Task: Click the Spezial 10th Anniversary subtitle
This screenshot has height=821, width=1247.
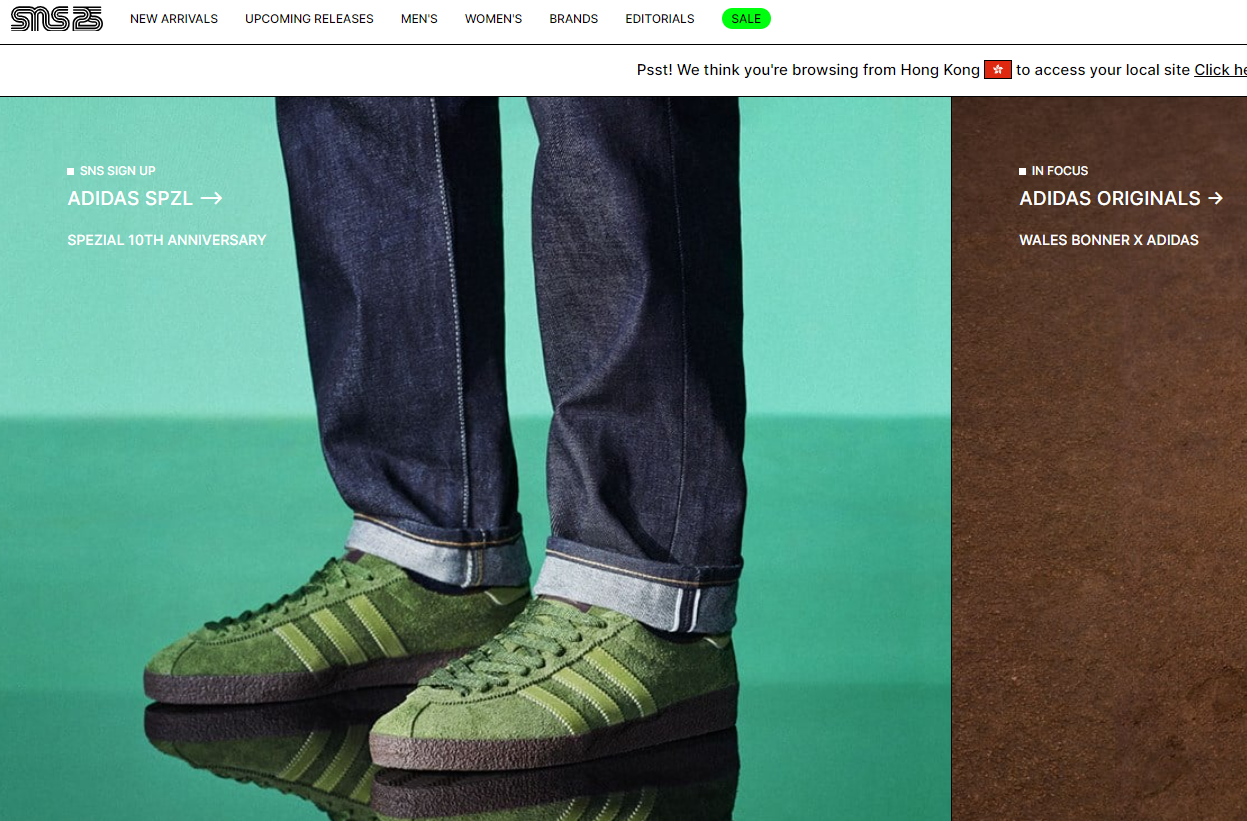Action: (167, 240)
